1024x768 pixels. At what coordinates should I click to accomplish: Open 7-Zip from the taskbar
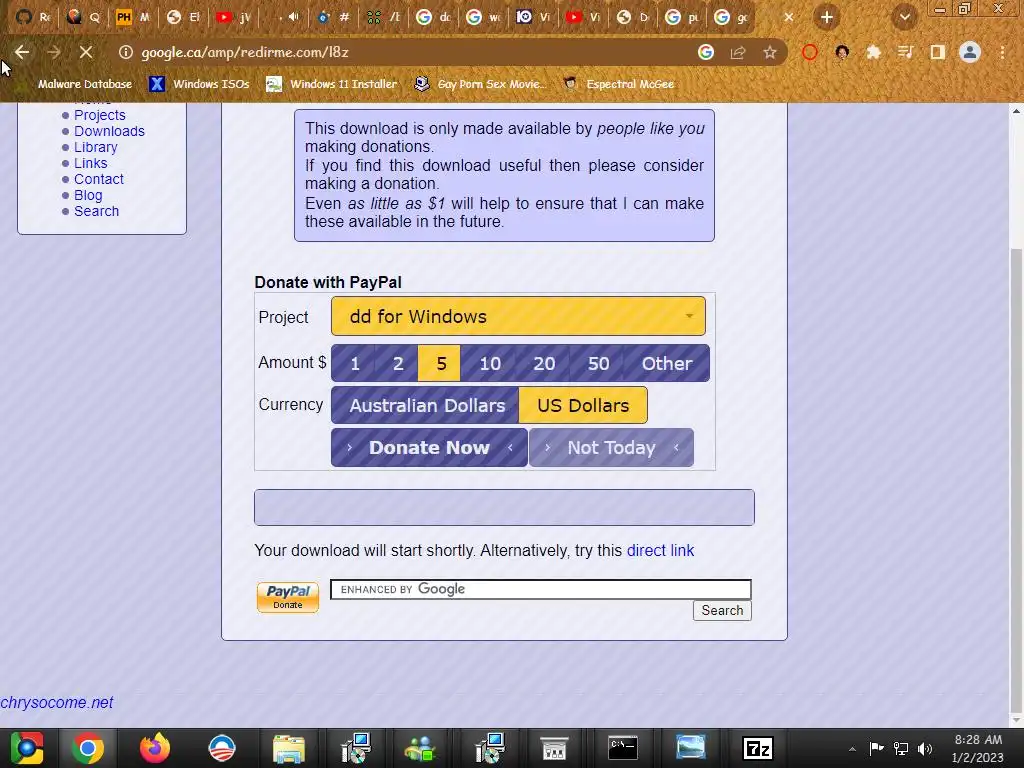point(758,748)
